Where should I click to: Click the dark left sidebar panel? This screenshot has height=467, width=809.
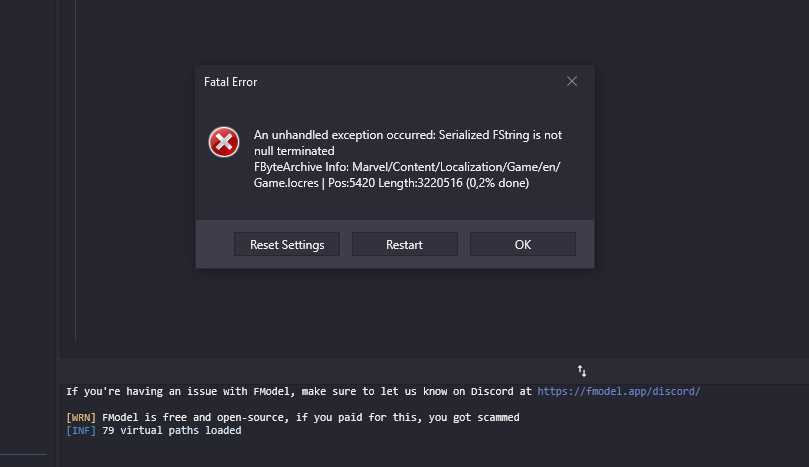(x=28, y=227)
